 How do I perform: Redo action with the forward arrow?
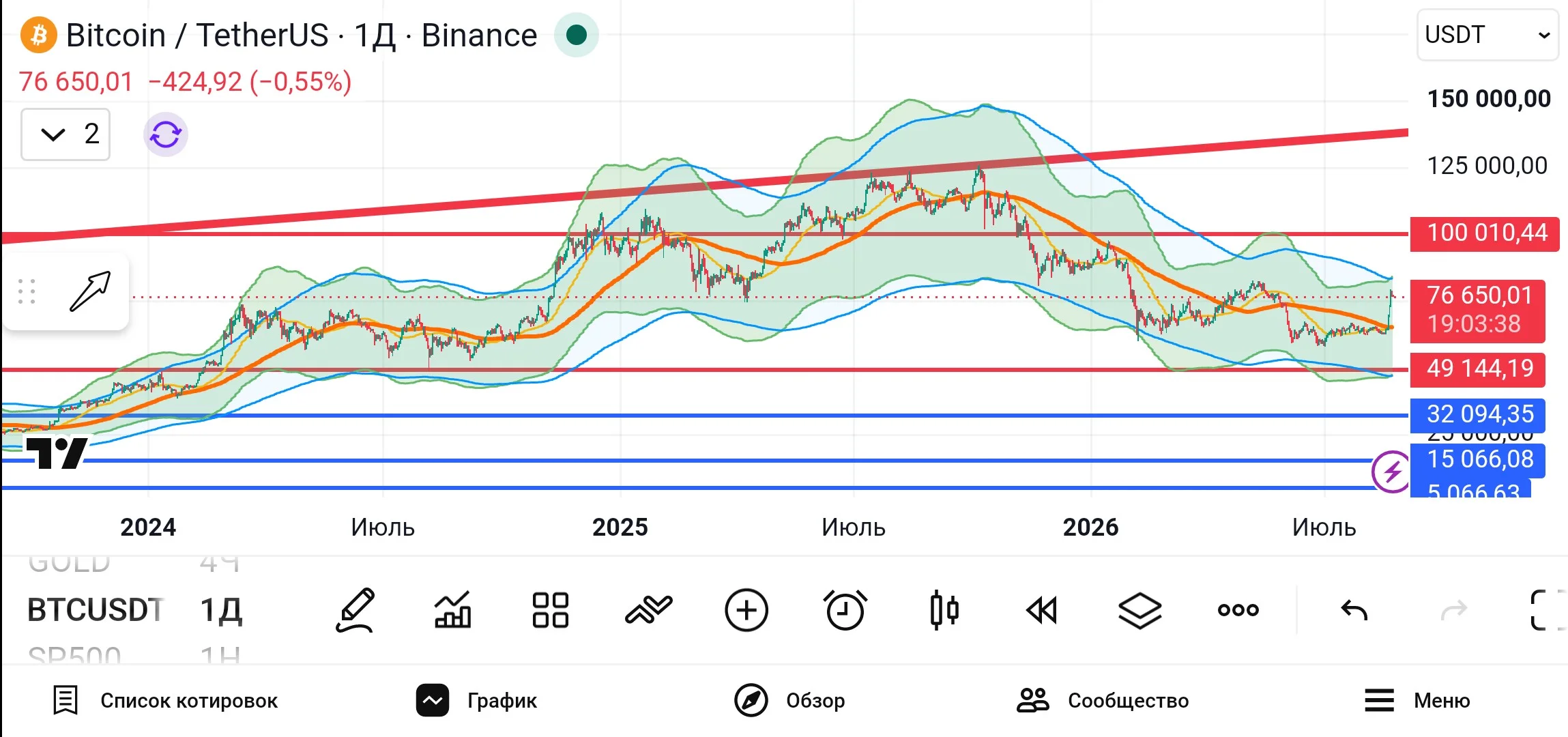click(x=1453, y=610)
